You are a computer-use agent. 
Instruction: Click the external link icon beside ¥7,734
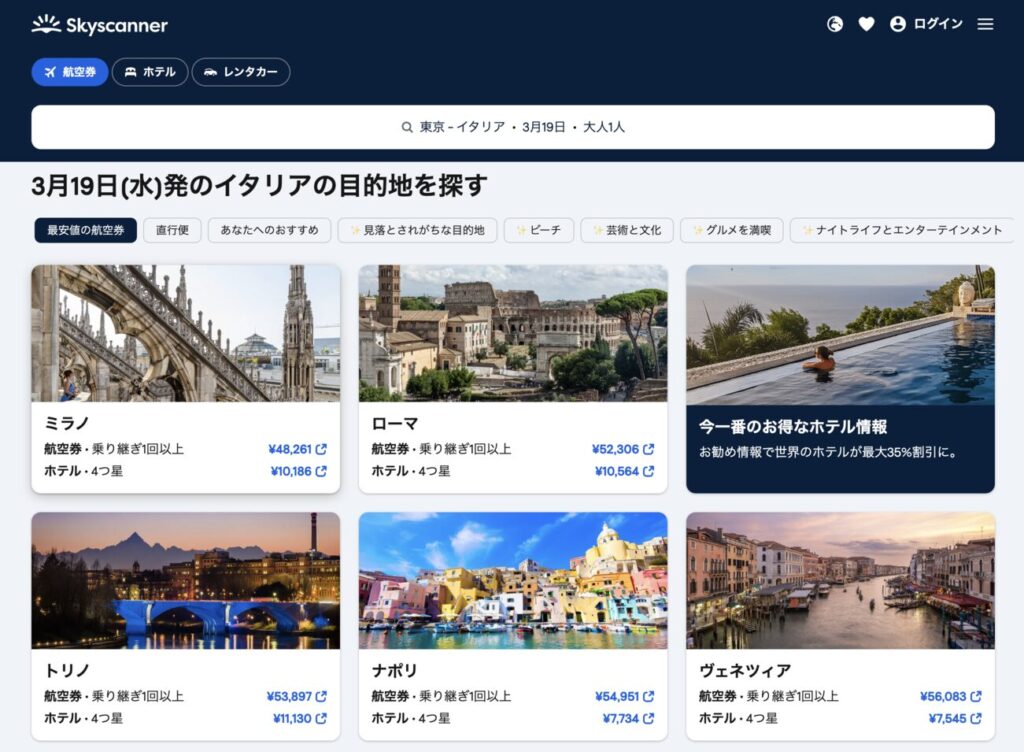click(x=648, y=718)
